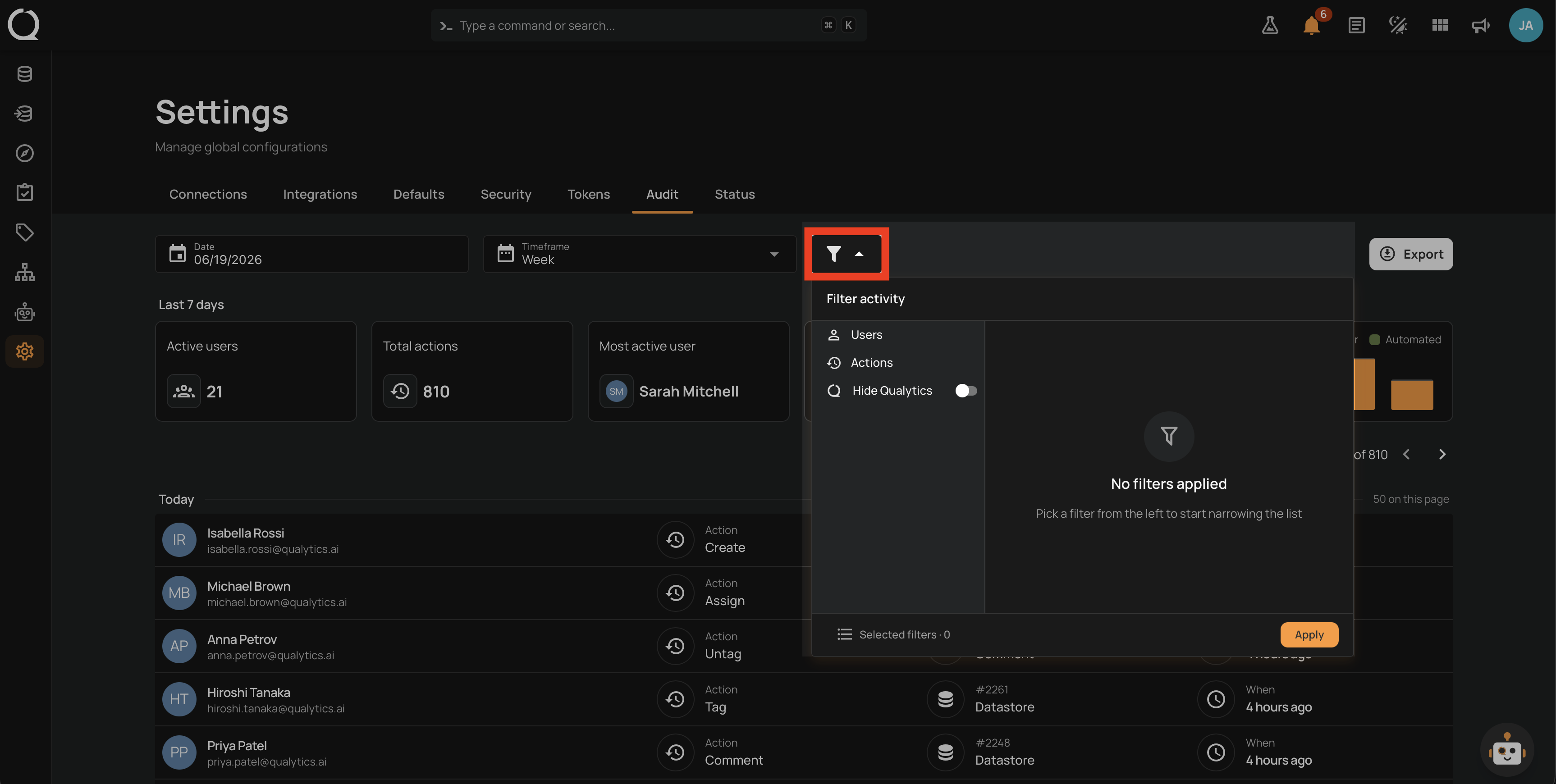
Task: Select the Actions filter category
Action: click(x=897, y=362)
